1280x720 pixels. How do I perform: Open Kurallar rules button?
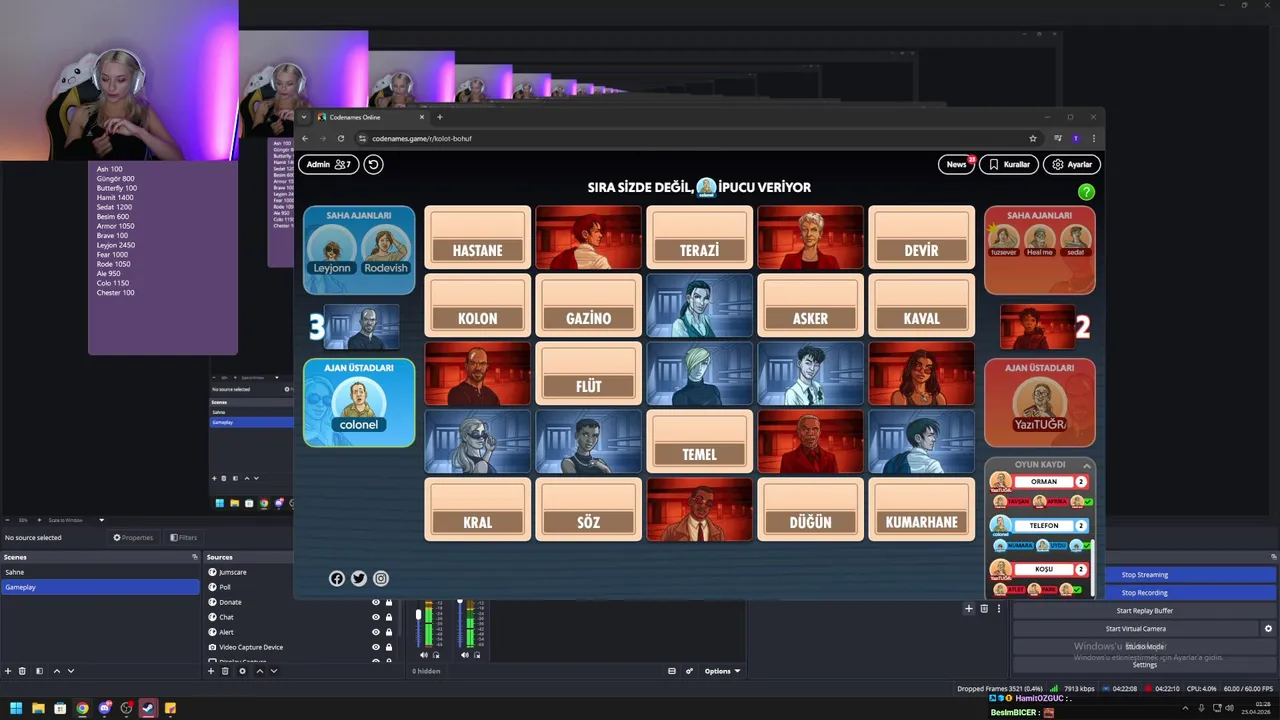click(1009, 164)
